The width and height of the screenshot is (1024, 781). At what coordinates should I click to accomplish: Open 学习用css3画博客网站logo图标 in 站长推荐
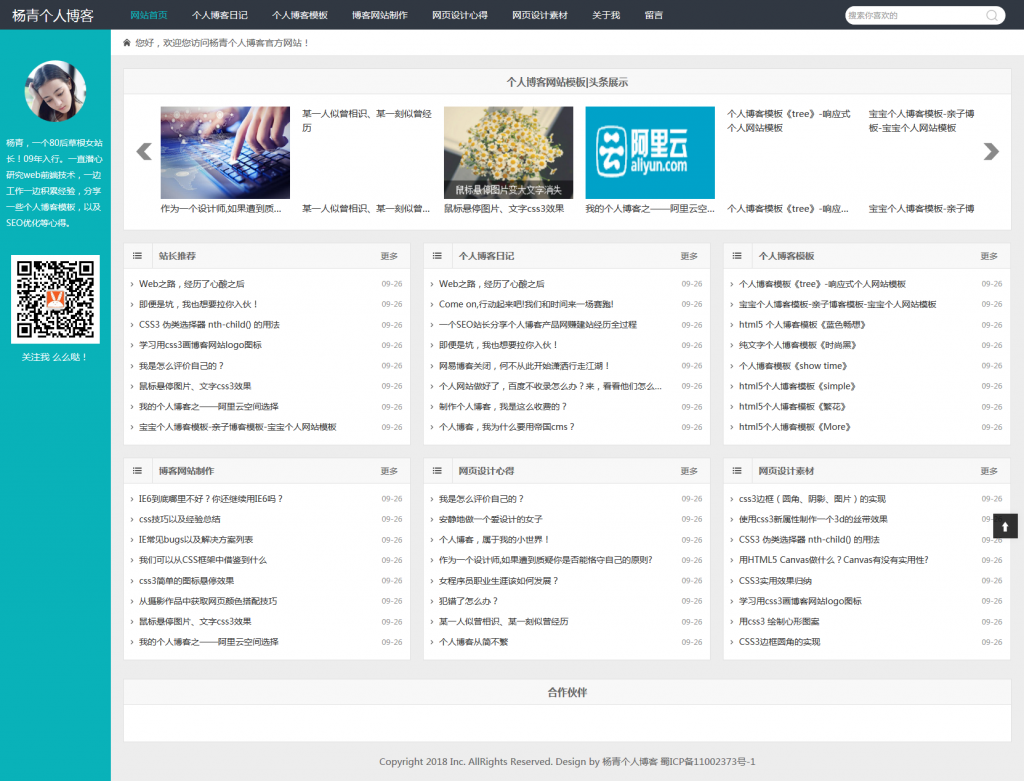point(200,345)
